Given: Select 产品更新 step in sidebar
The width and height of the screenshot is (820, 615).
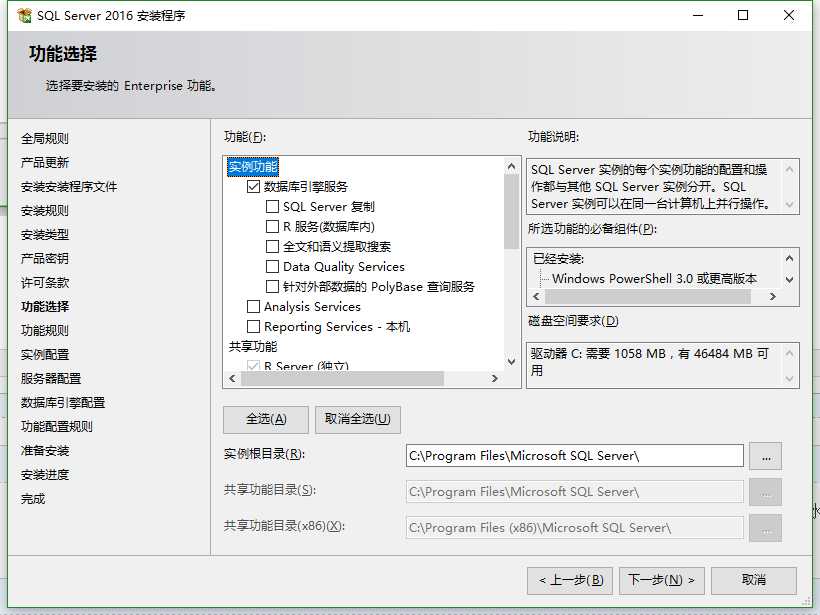Looking at the screenshot, I should 45,163.
